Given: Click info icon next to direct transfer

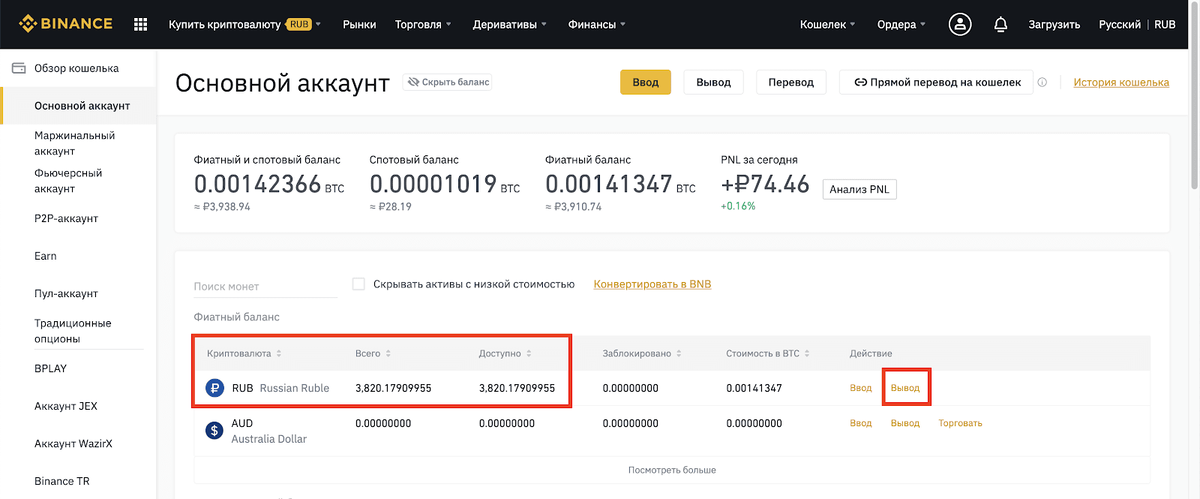Looking at the screenshot, I should point(1042,83).
